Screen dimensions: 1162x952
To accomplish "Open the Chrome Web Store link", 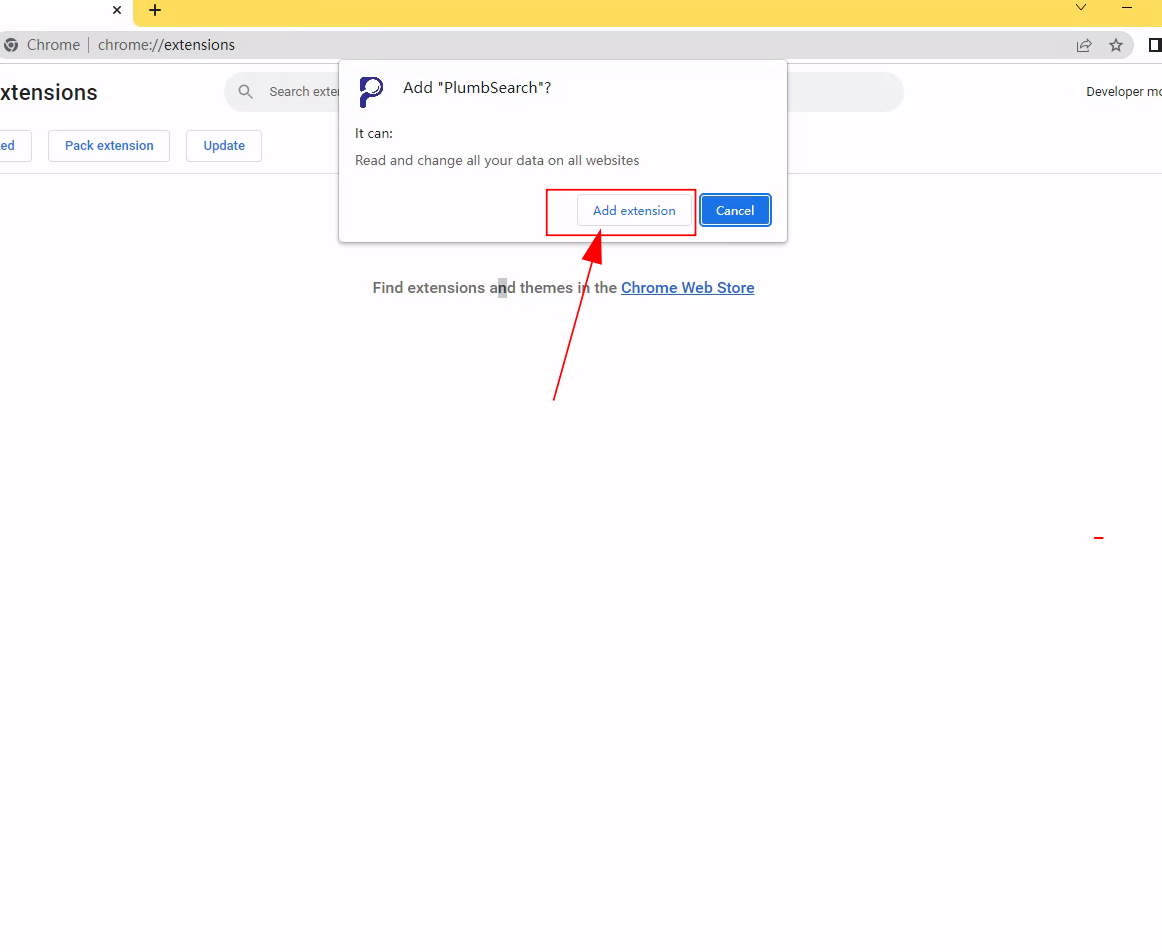I will [x=687, y=288].
